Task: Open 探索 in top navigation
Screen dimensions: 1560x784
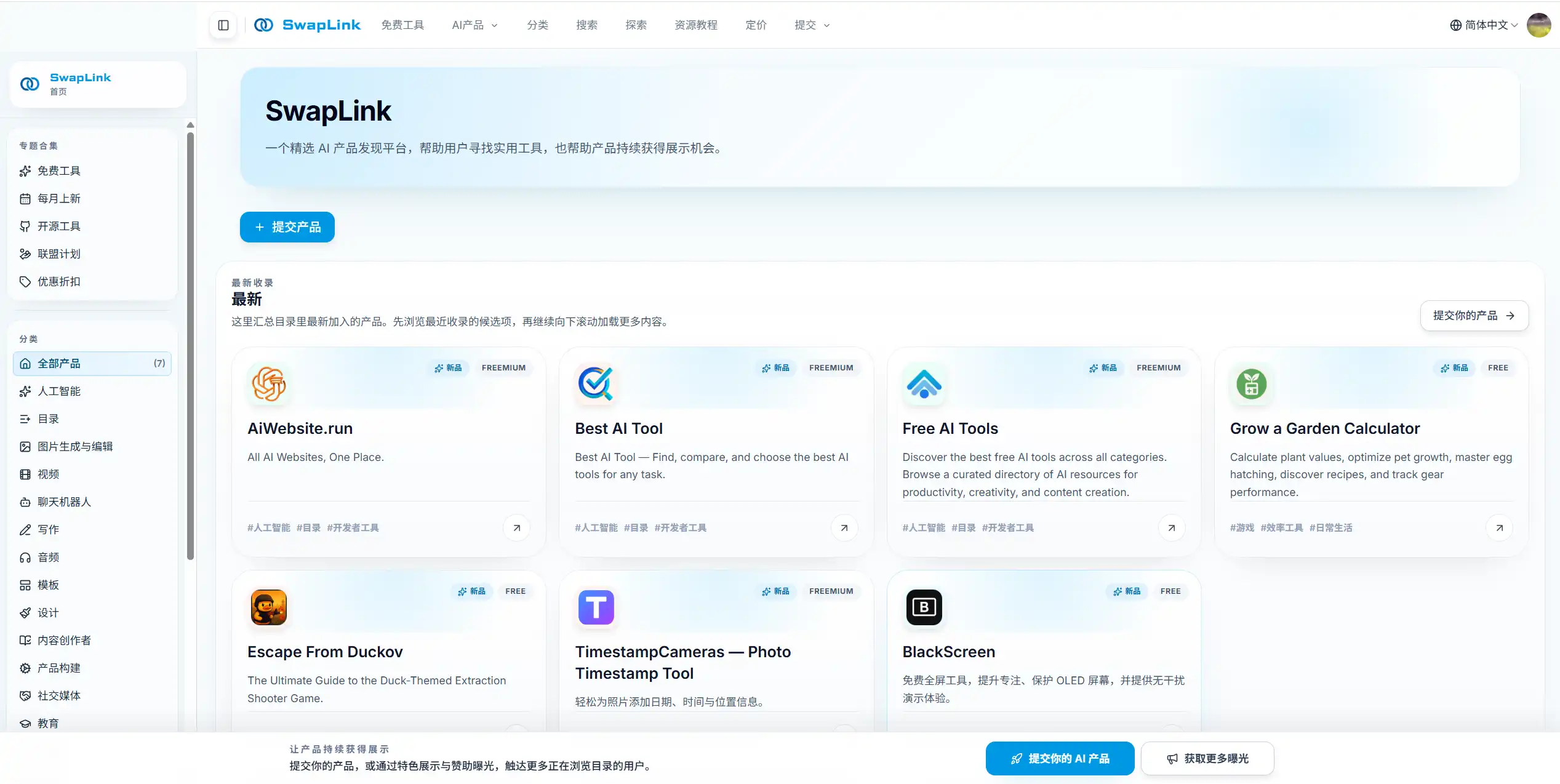Action: (x=636, y=25)
